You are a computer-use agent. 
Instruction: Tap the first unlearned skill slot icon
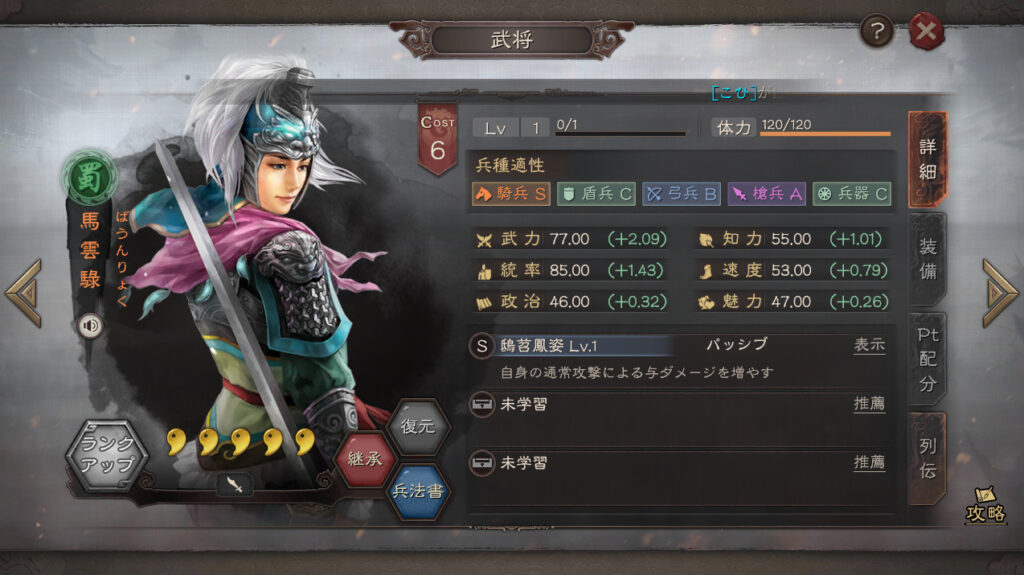point(482,404)
